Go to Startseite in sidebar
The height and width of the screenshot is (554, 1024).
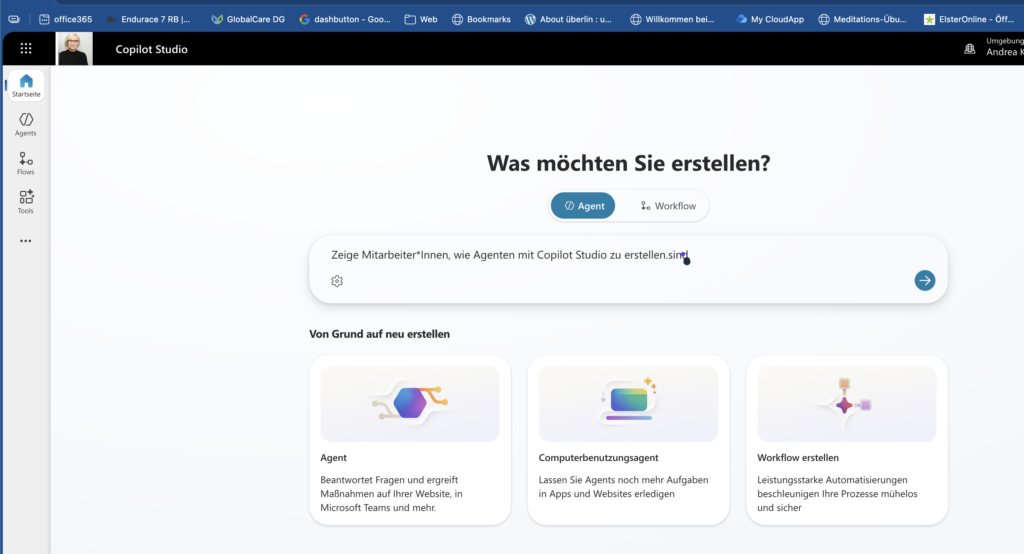point(26,86)
